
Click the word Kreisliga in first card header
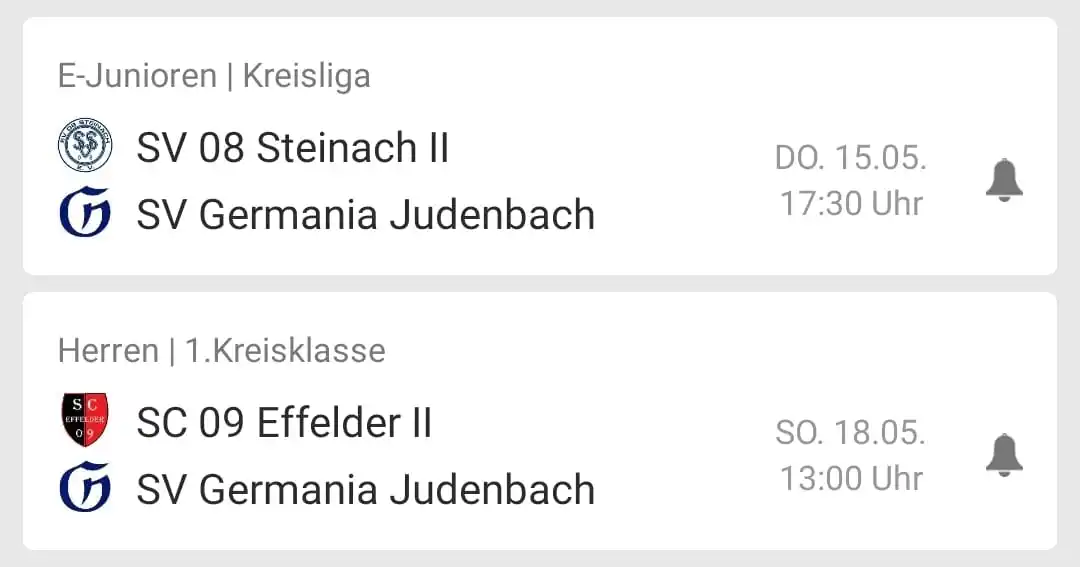coord(307,76)
